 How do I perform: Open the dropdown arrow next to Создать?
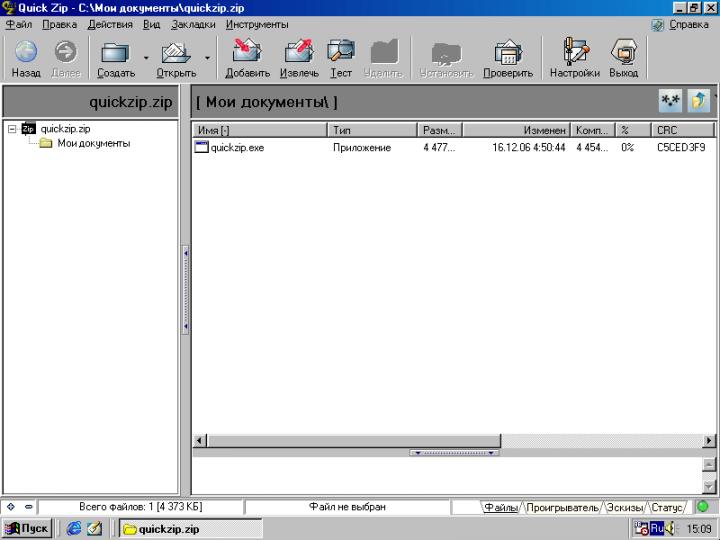pyautogui.click(x=146, y=58)
